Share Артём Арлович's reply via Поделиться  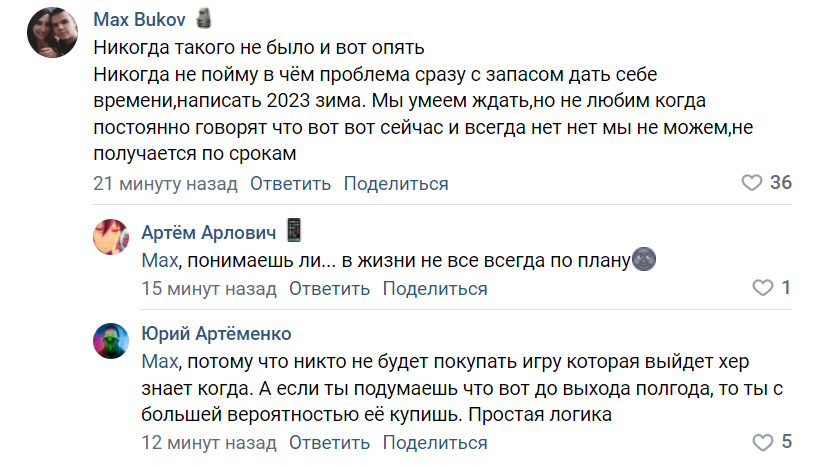(435, 289)
